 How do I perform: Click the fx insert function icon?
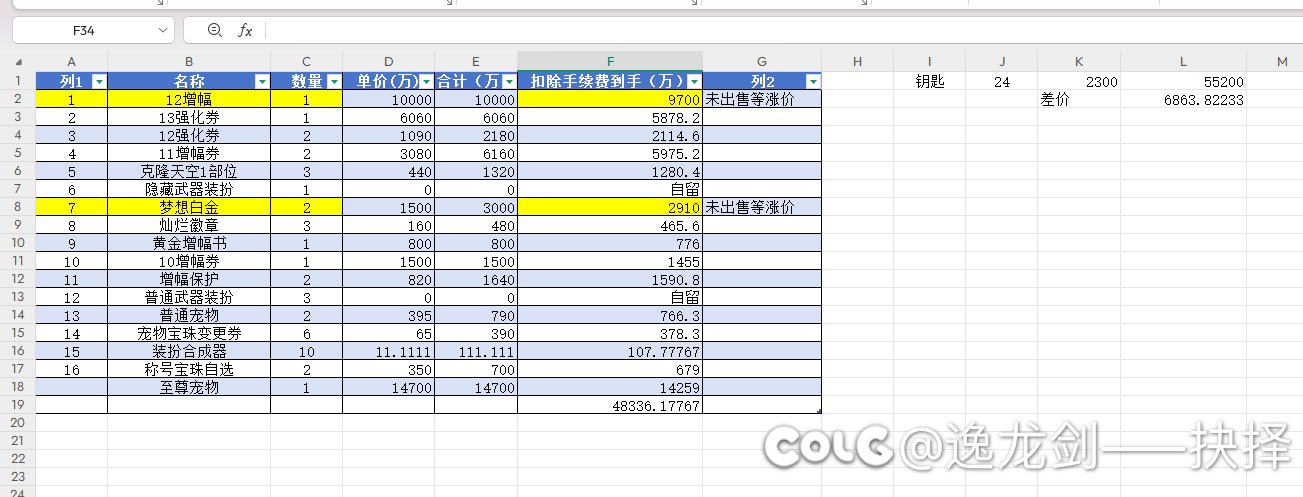pos(245,31)
